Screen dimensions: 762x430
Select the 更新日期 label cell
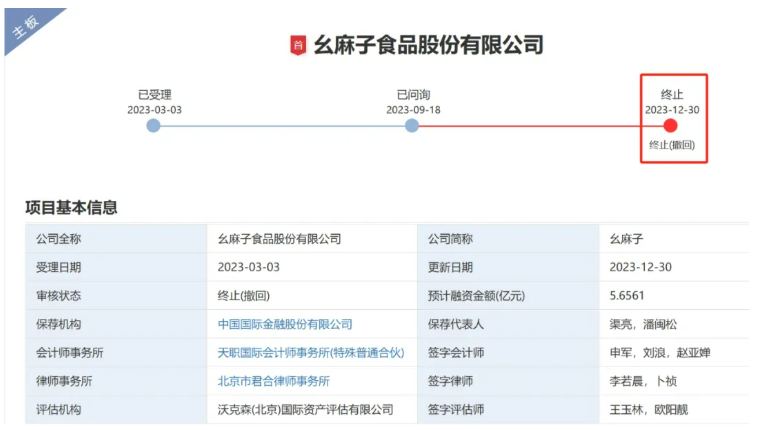(x=508, y=267)
